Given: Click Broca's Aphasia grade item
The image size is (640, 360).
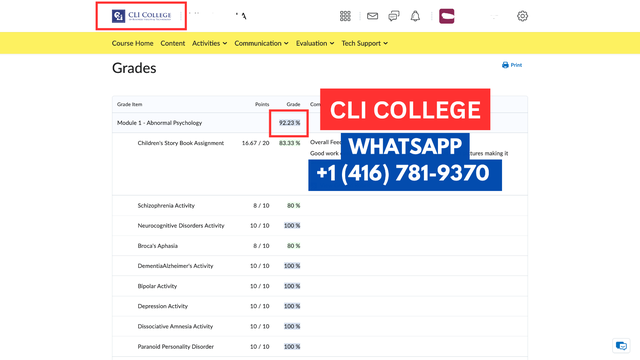Looking at the screenshot, I should coord(158,246).
